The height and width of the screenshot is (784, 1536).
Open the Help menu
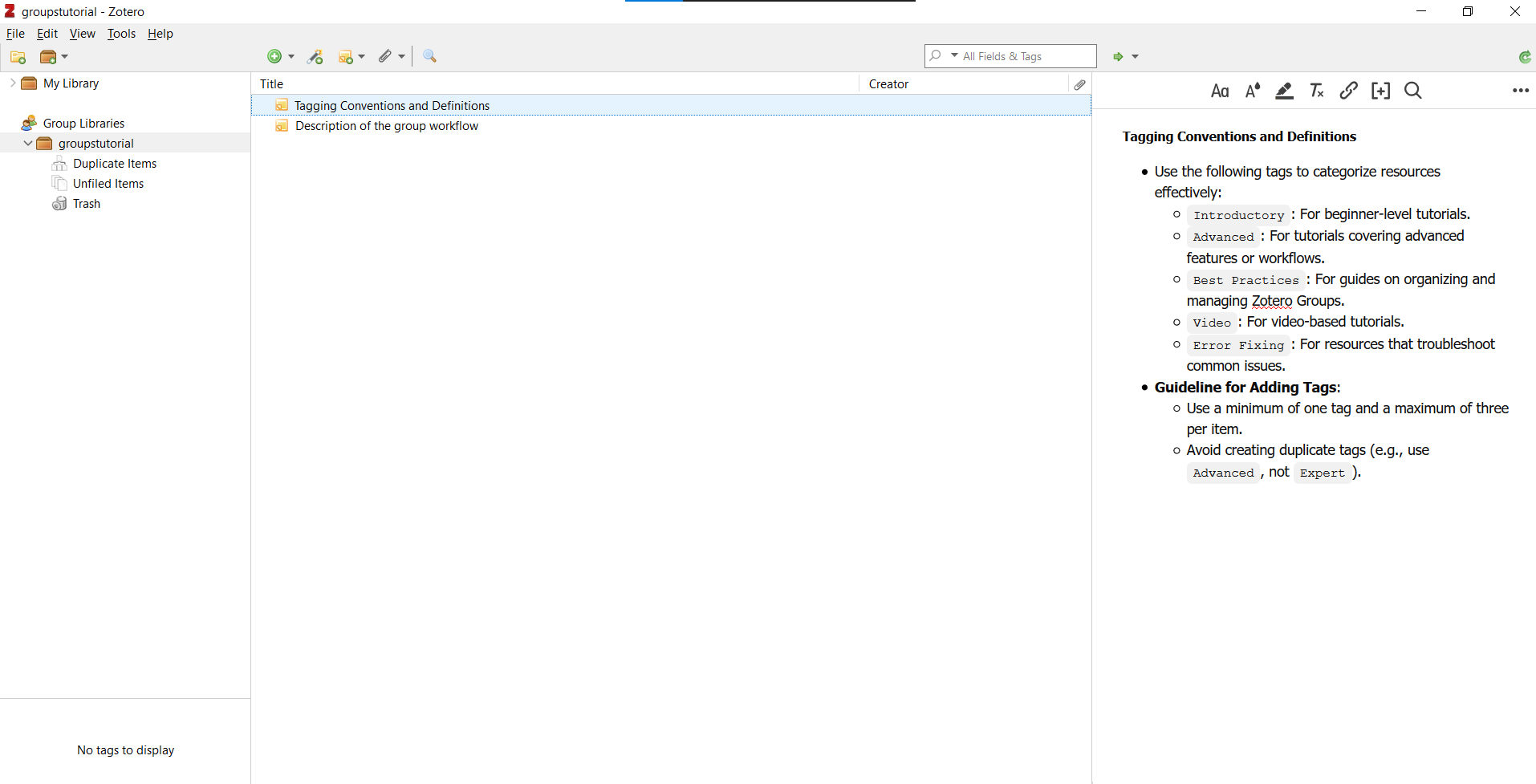(x=161, y=34)
